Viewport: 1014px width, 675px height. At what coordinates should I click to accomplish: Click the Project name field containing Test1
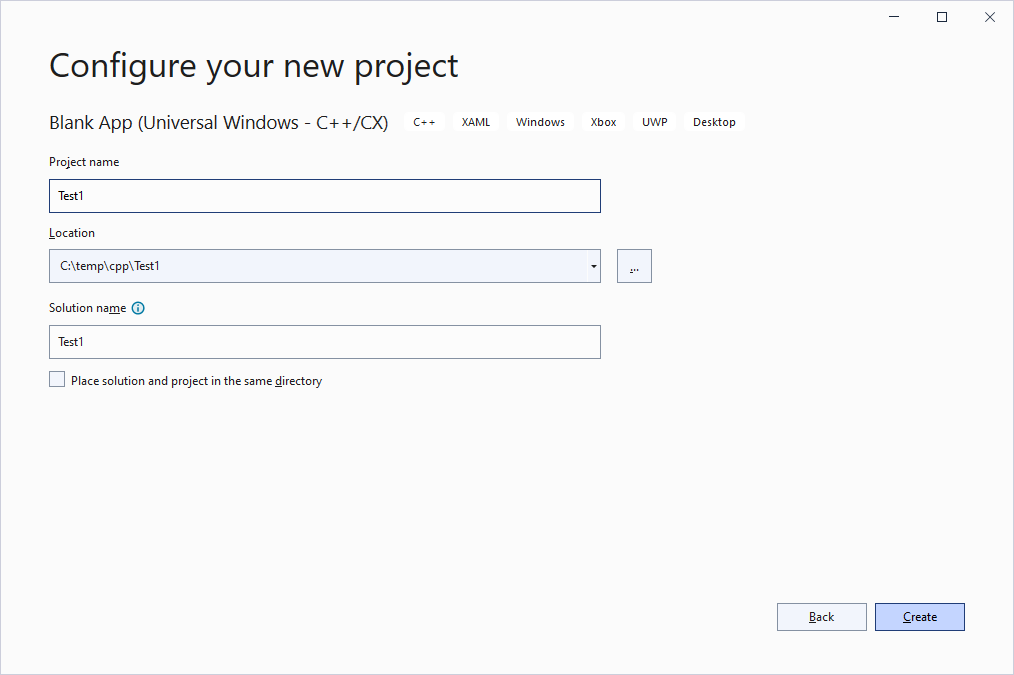click(x=325, y=196)
